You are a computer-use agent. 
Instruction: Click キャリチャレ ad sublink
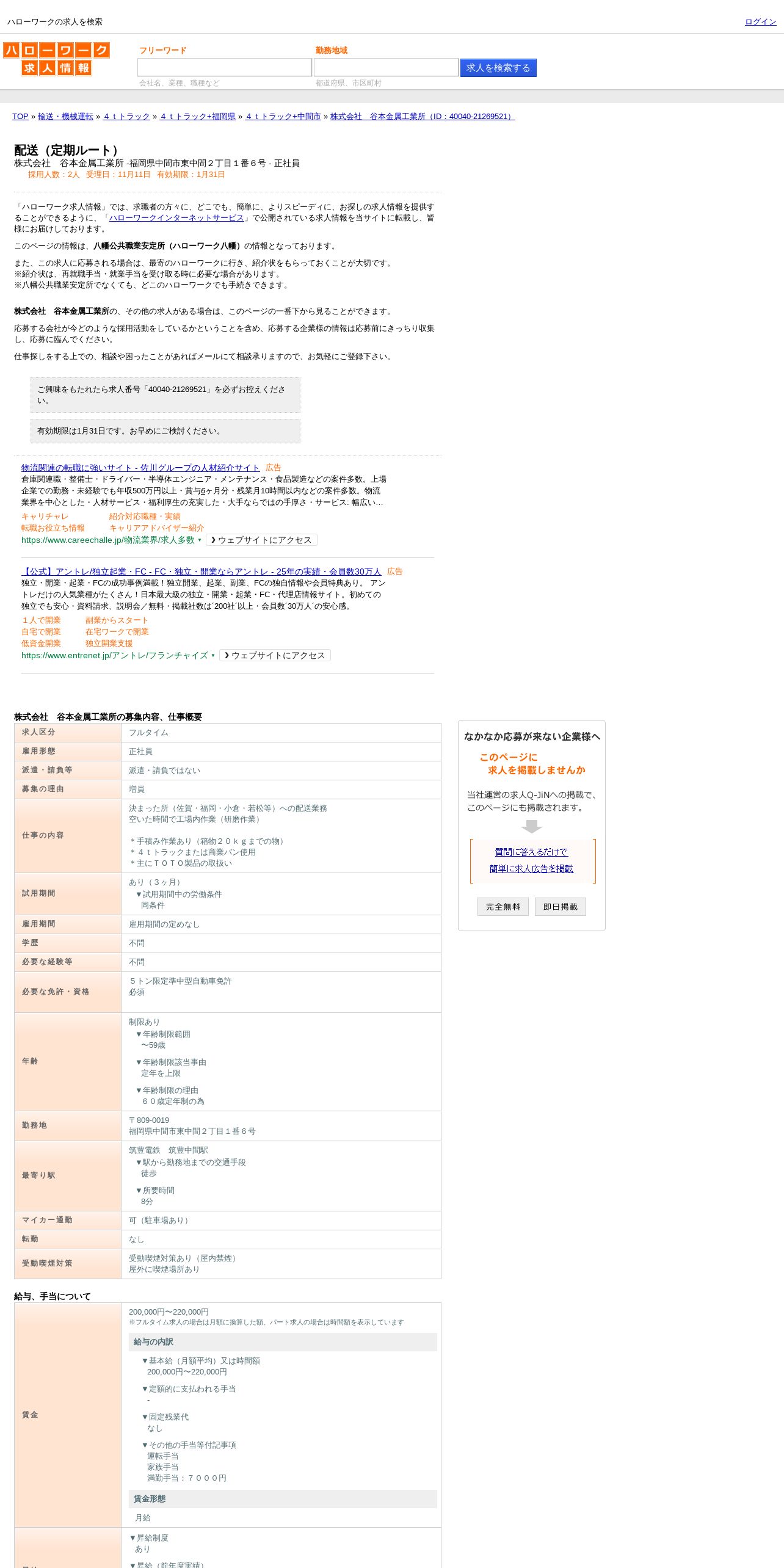point(45,517)
